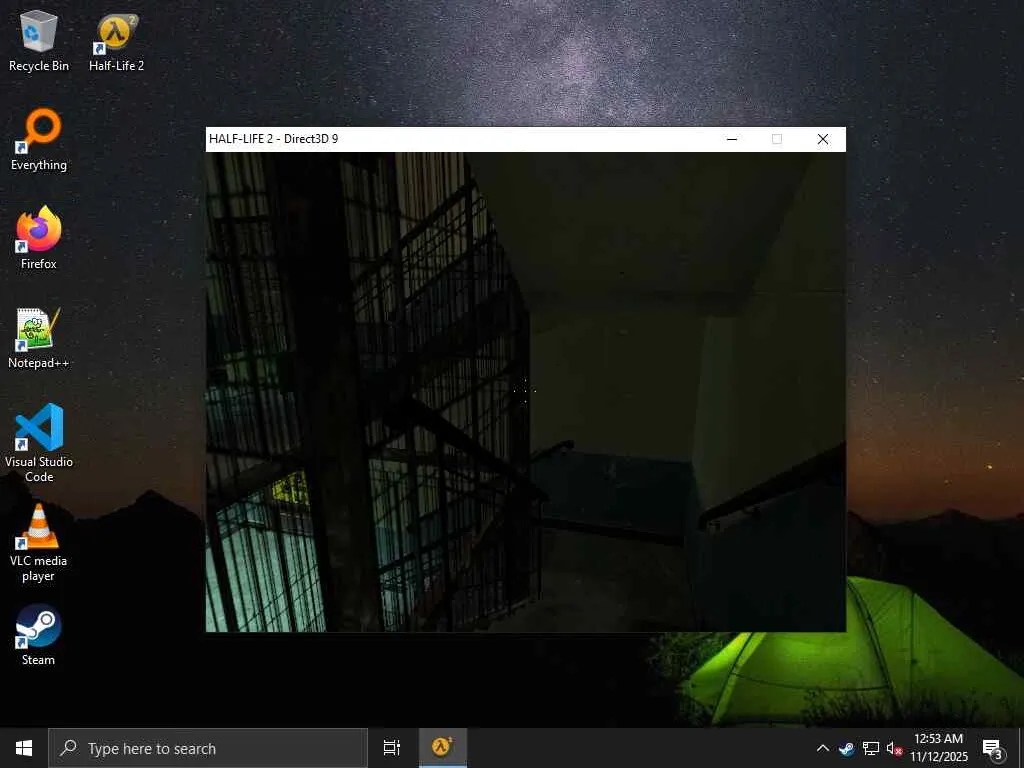The image size is (1024, 768).
Task: Select the Half-Life 2 desktop shortcut
Action: 116,40
